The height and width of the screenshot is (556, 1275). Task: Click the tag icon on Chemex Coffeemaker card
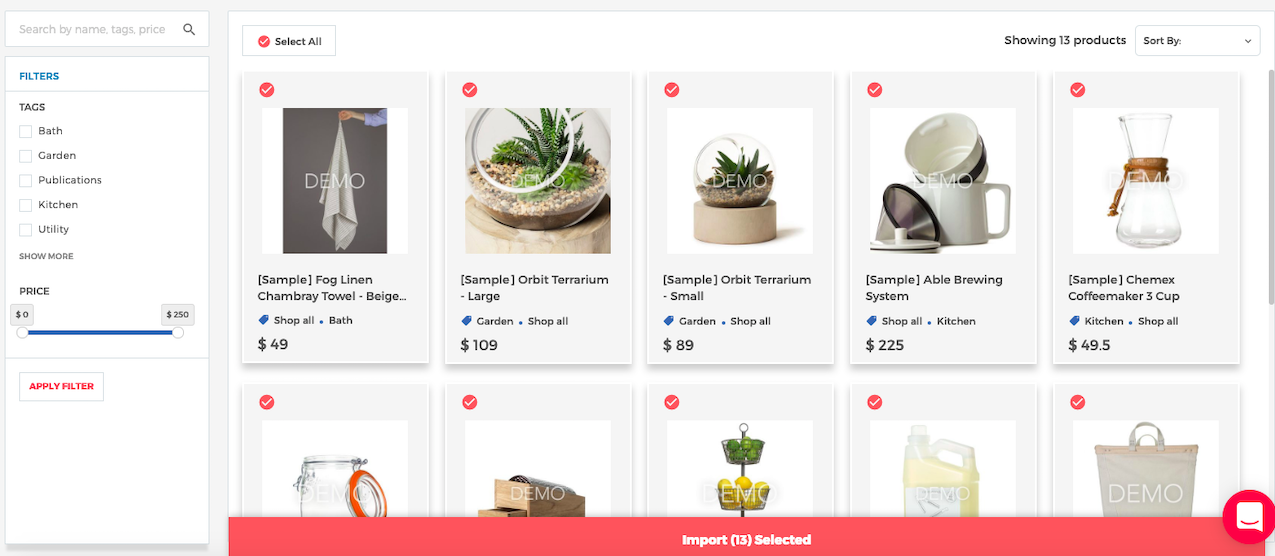(x=1075, y=321)
